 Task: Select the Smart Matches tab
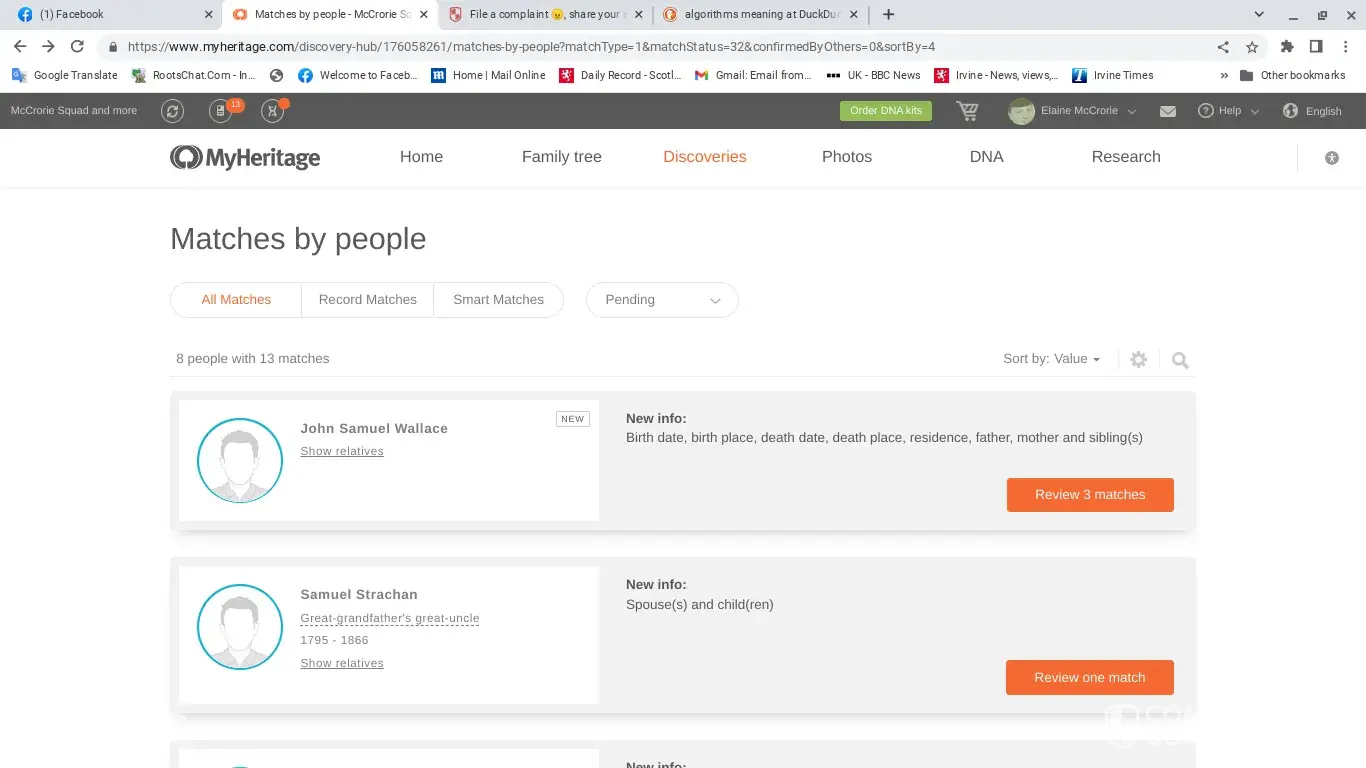tap(498, 300)
